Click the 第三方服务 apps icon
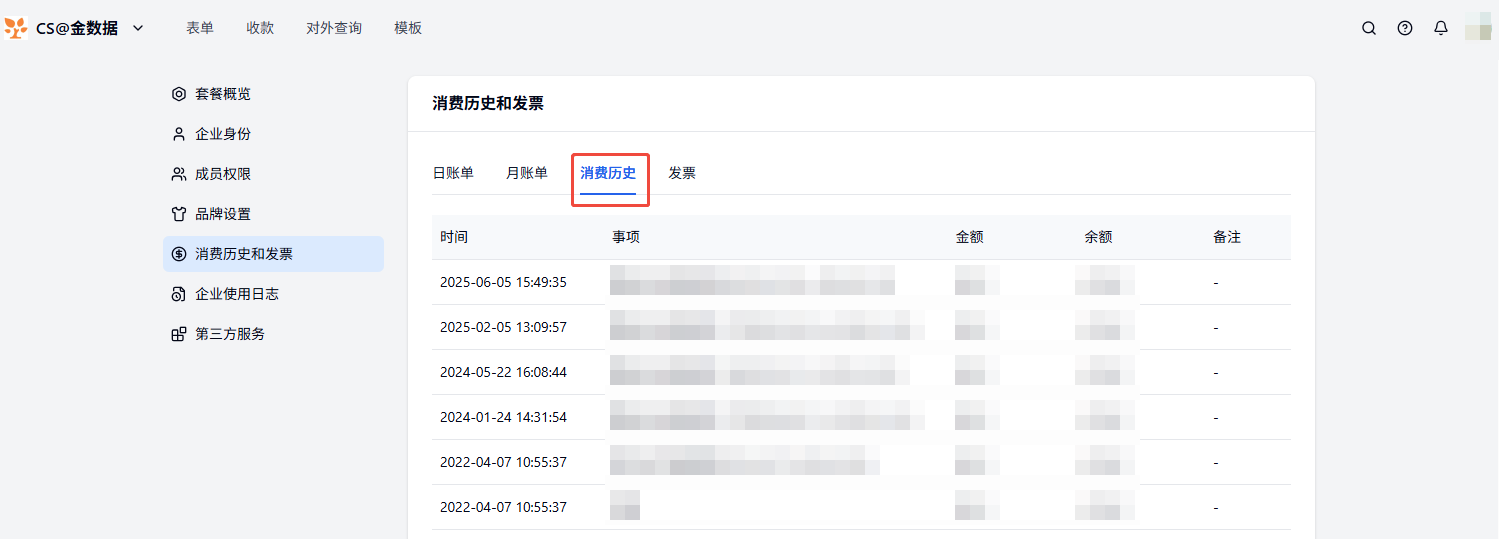1499x539 pixels. point(179,334)
